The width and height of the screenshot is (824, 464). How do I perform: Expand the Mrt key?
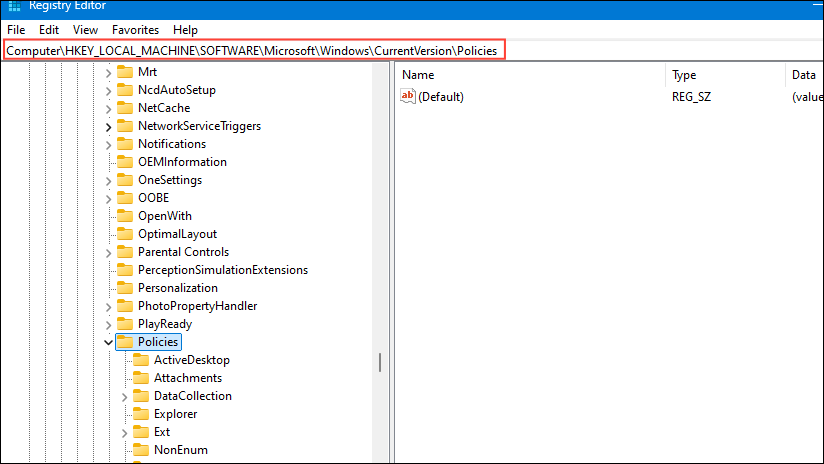(x=108, y=73)
